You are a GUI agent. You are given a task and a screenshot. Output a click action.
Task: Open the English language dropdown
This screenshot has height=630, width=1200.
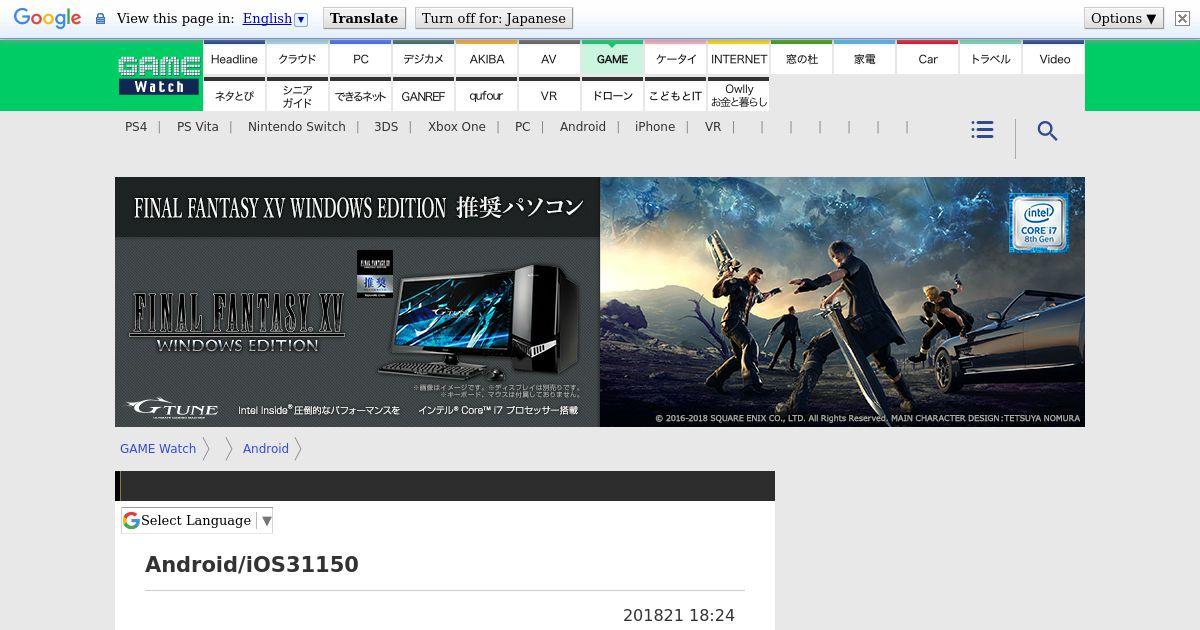[x=275, y=18]
